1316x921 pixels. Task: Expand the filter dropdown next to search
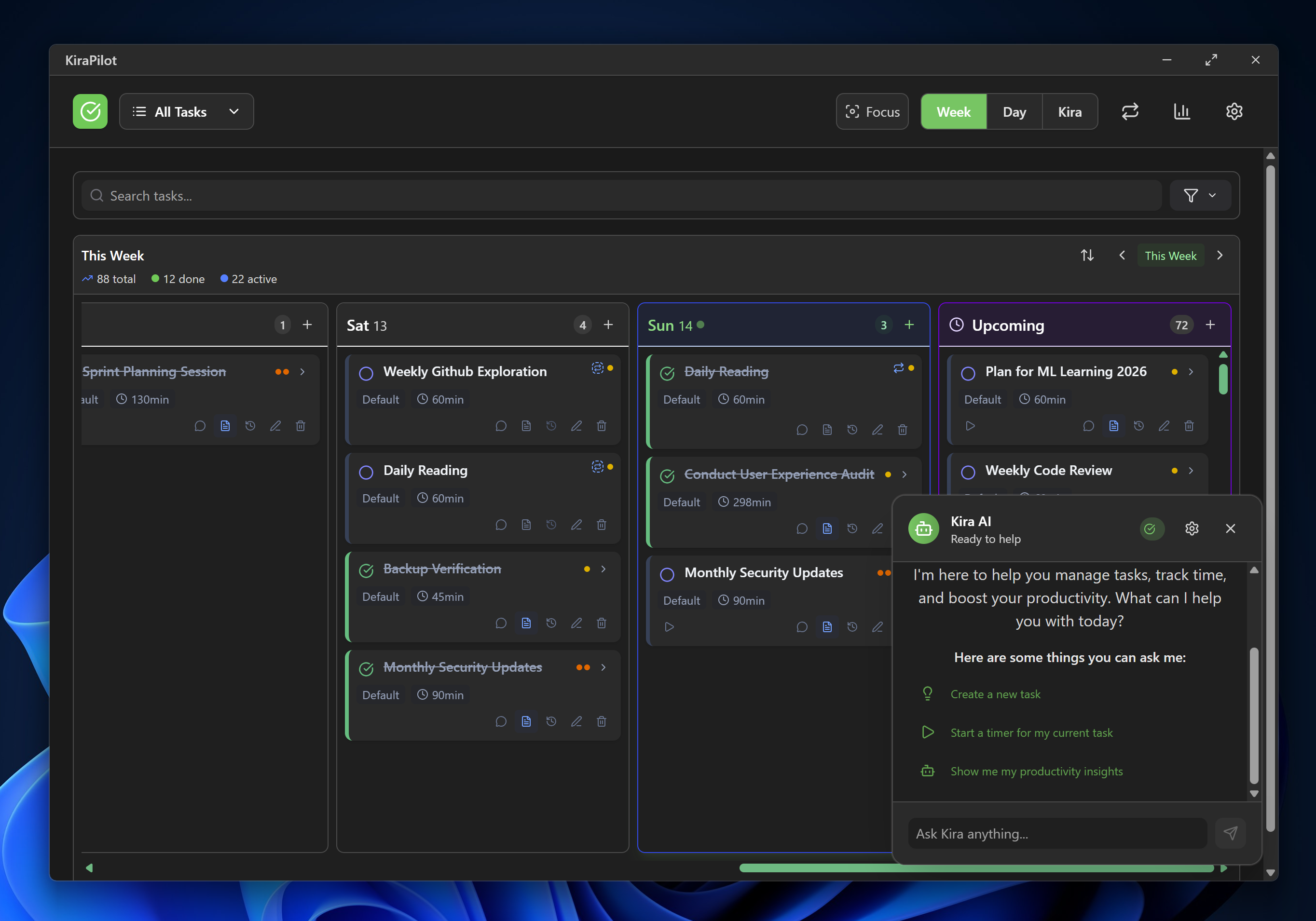(x=1200, y=196)
